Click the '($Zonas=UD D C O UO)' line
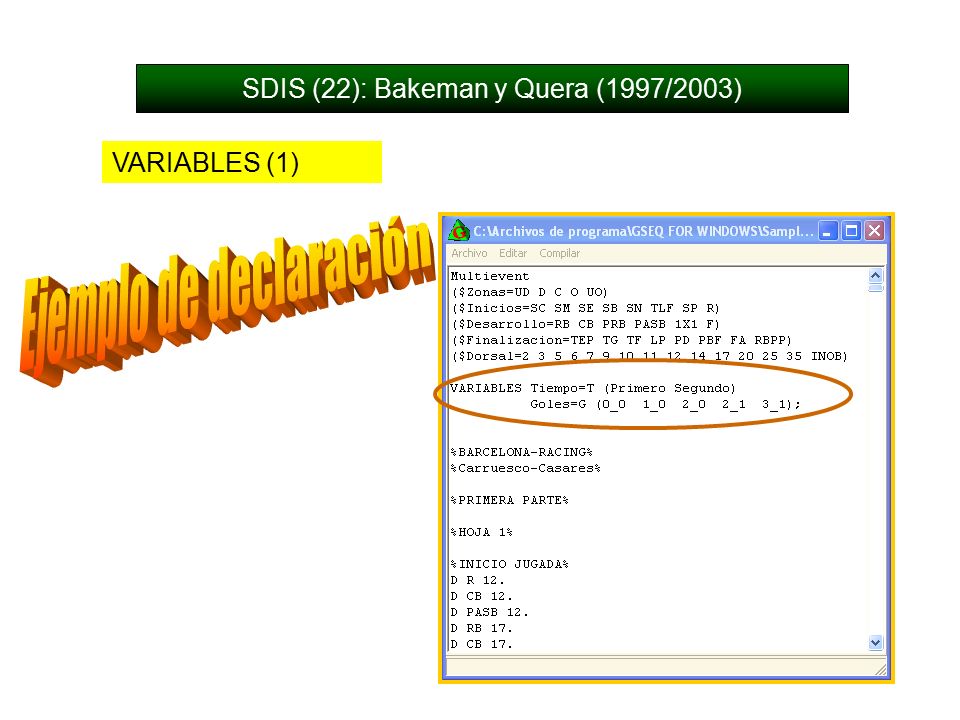The image size is (960, 720). [x=530, y=292]
